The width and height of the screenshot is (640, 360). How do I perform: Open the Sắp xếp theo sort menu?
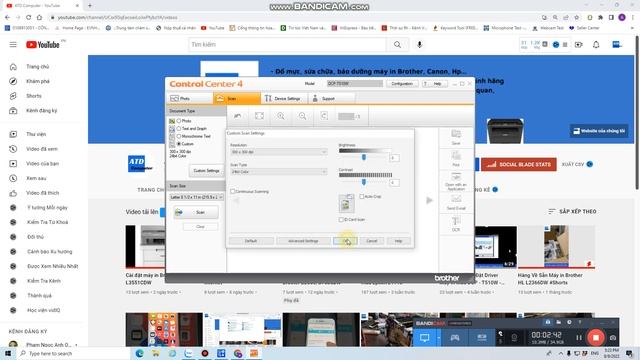572,211
